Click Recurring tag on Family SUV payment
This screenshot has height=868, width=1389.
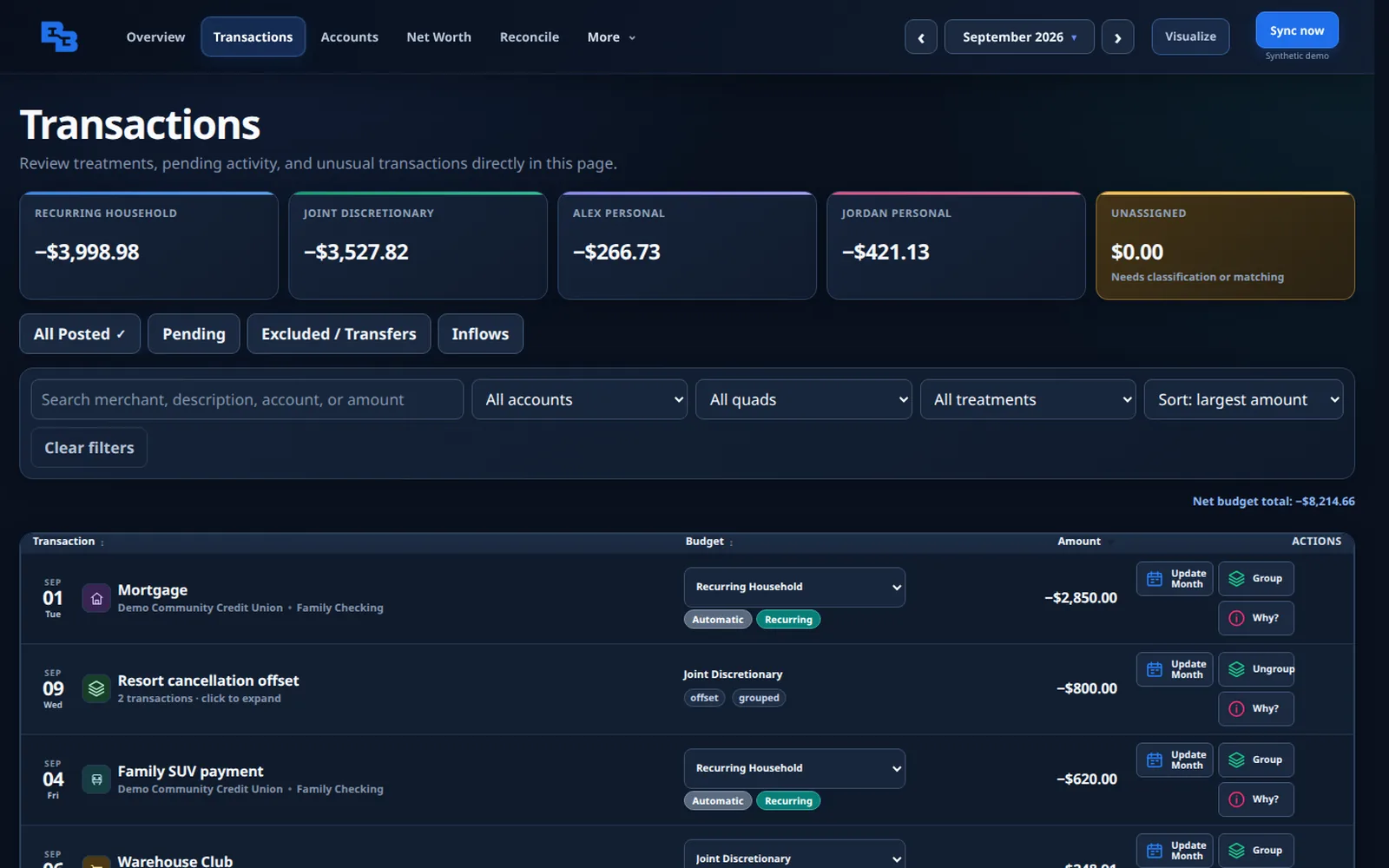coord(788,801)
